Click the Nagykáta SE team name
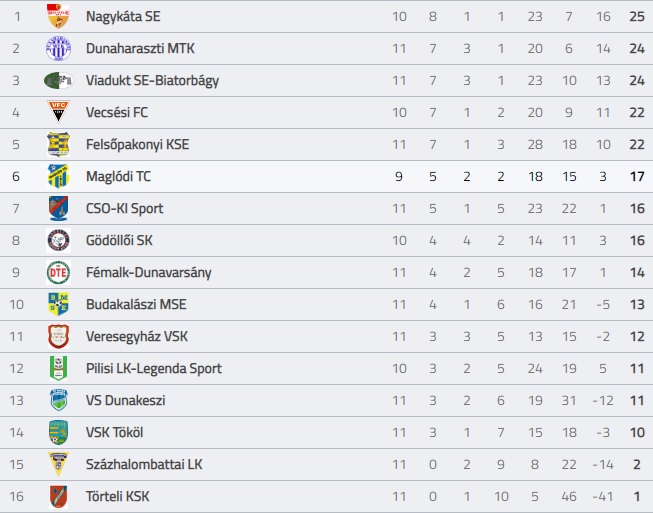Viewport: 653px width, 513px height. point(123,16)
